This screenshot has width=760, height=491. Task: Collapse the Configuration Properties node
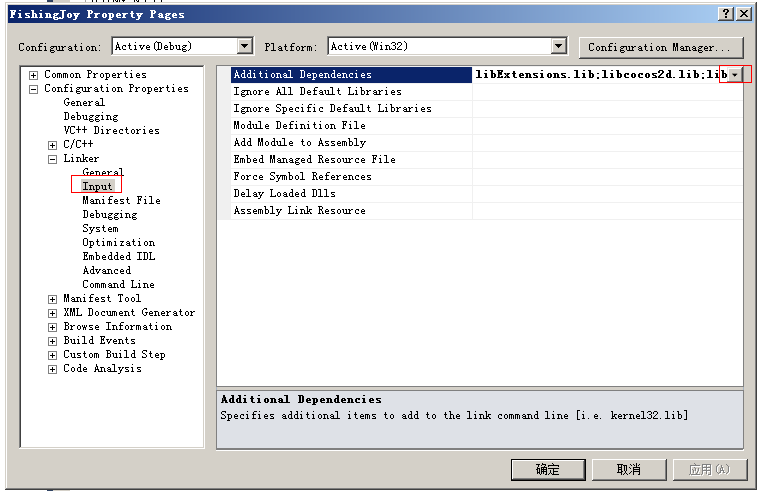pyautogui.click(x=33, y=89)
